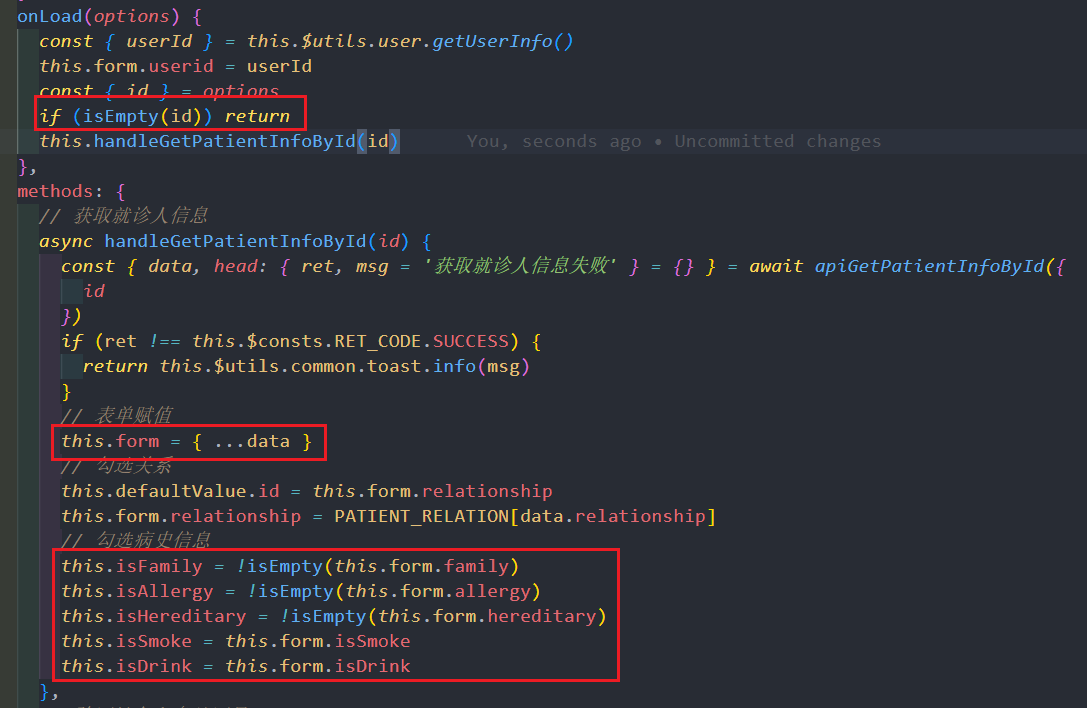Click handleGetPatientInfoById call in onLoad
1087x708 pixels.
pos(225,141)
